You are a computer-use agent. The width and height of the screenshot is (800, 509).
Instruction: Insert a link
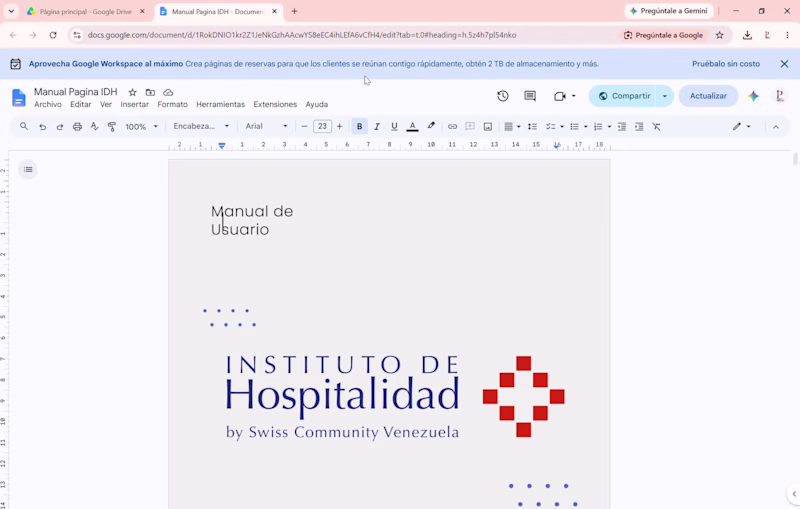coord(452,126)
